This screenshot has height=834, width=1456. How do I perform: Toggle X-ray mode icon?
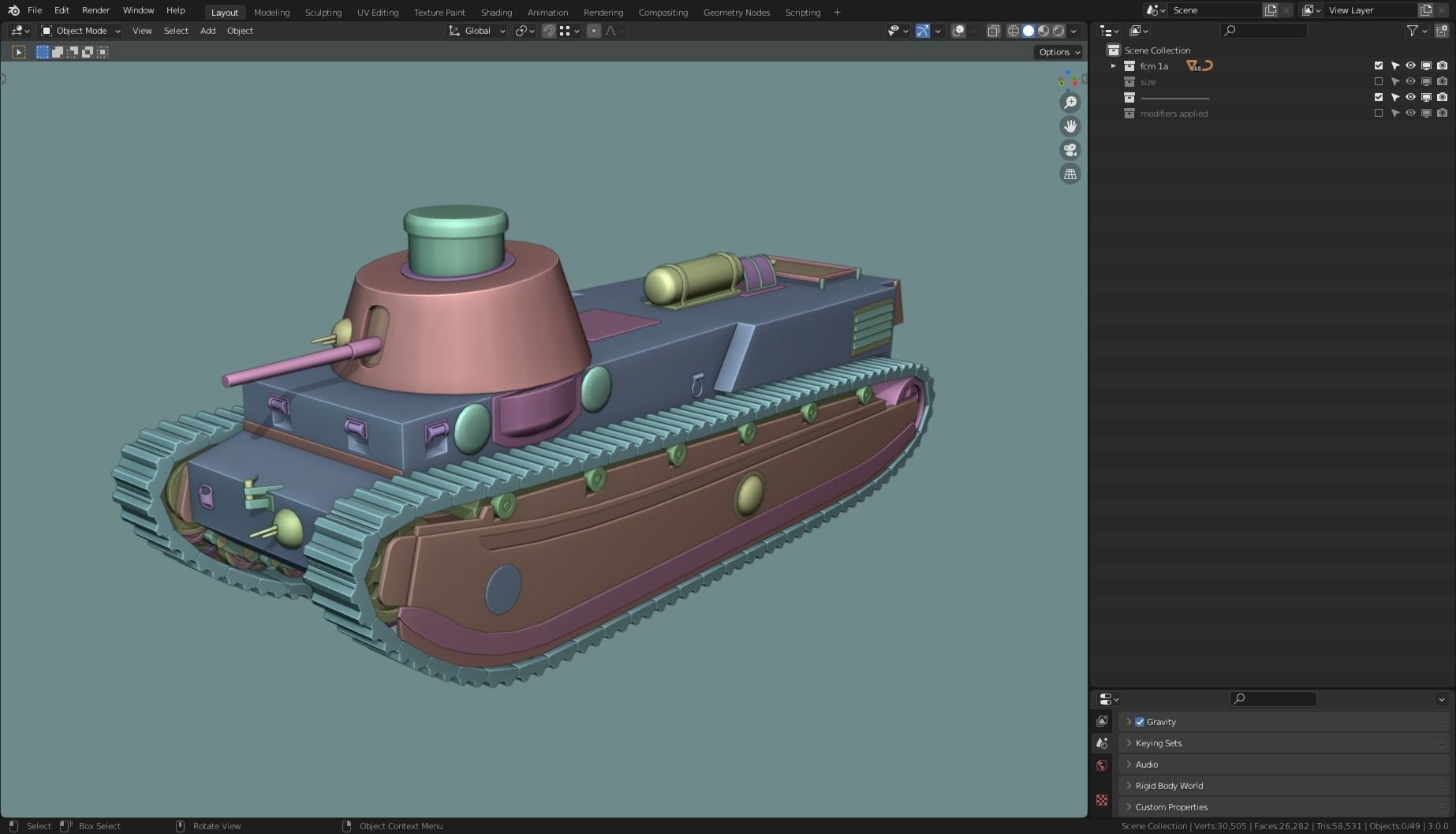(x=993, y=31)
